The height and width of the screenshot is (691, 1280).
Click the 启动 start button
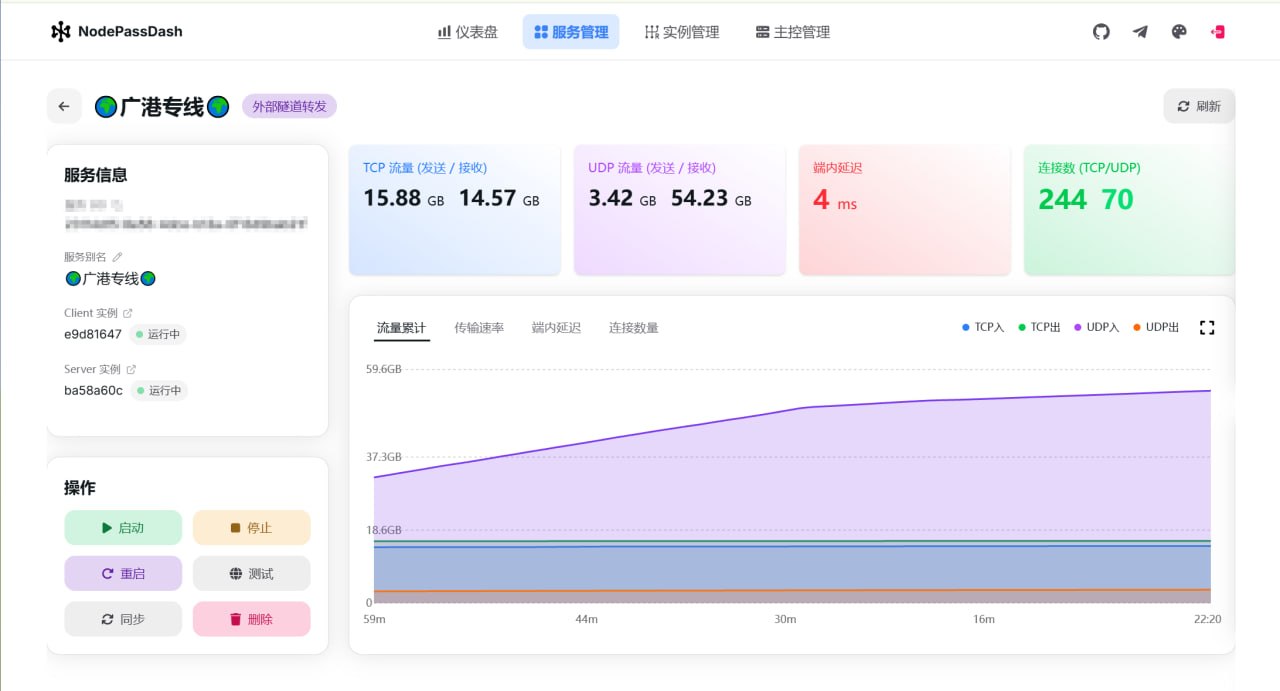(123, 528)
